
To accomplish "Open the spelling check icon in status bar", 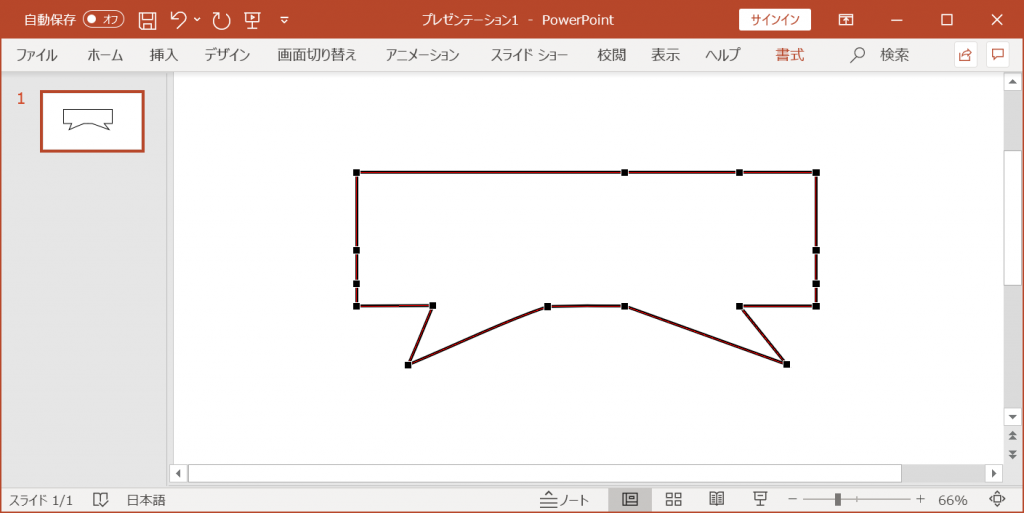I will click(x=100, y=500).
